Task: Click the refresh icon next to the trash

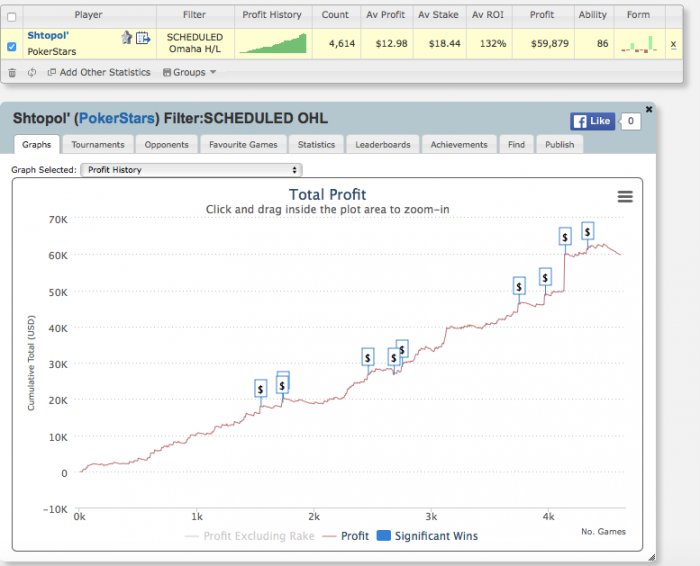Action: [32, 72]
